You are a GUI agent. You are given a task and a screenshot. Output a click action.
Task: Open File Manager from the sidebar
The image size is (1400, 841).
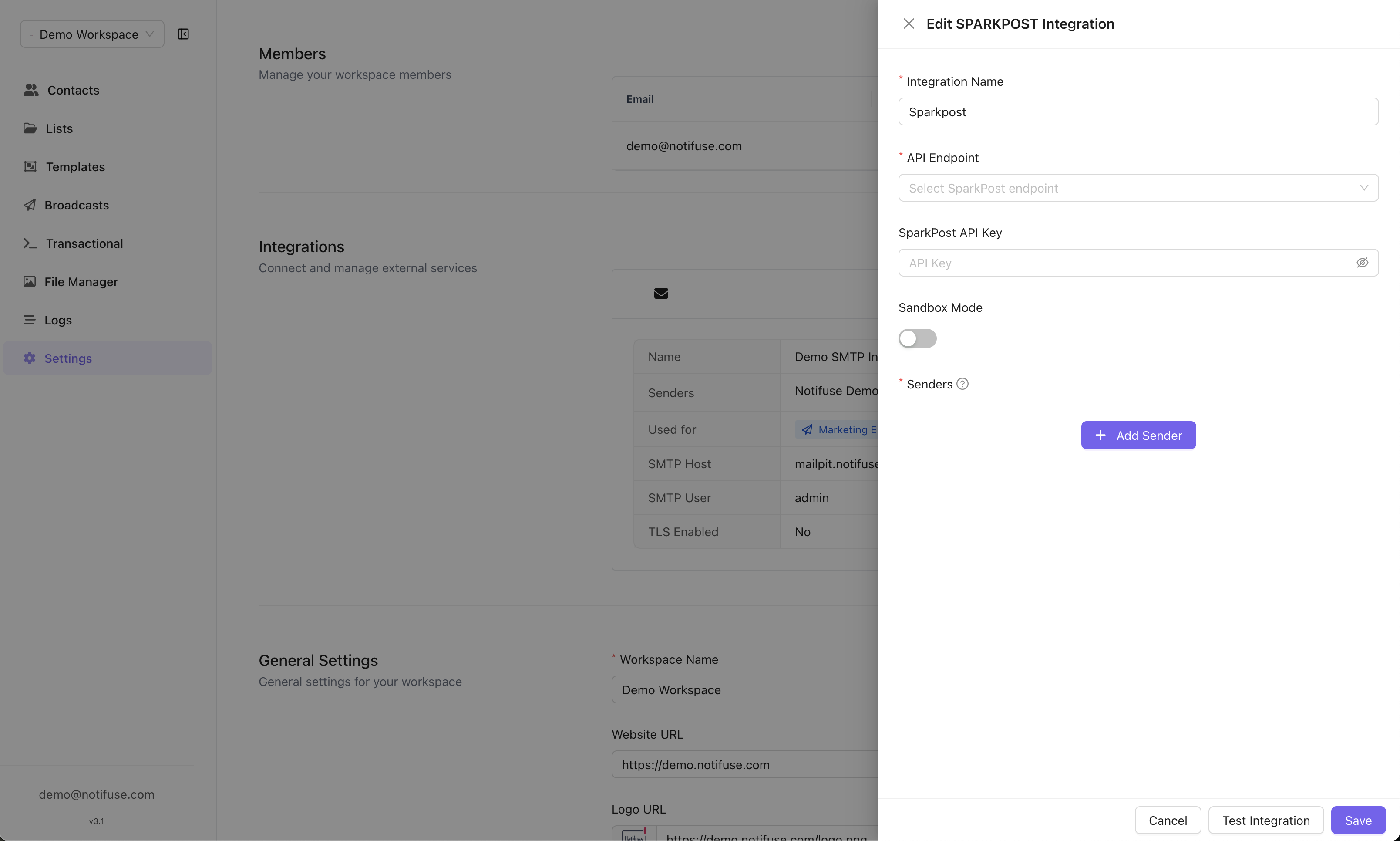click(107, 281)
